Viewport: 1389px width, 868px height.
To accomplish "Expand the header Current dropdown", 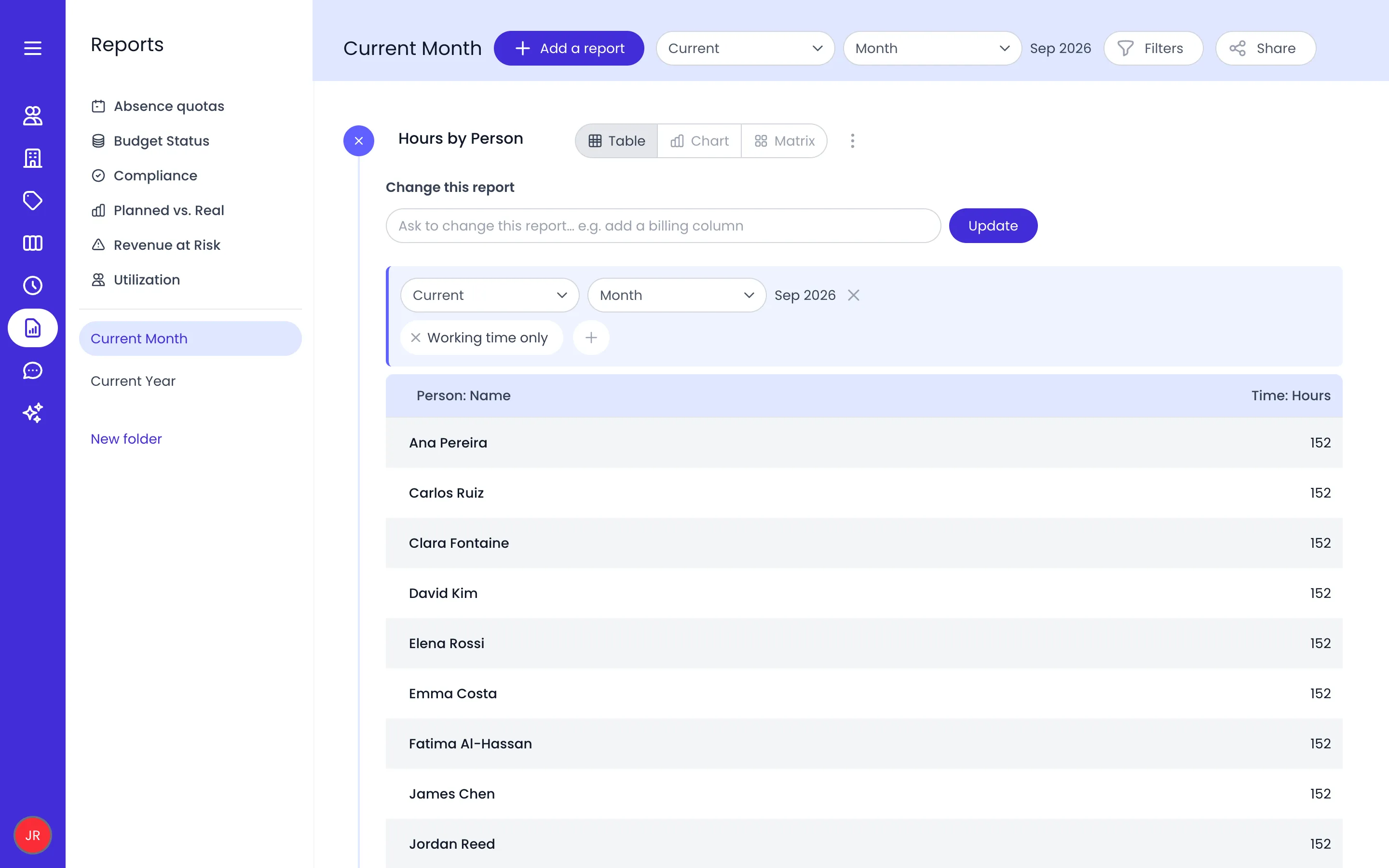I will (745, 48).
